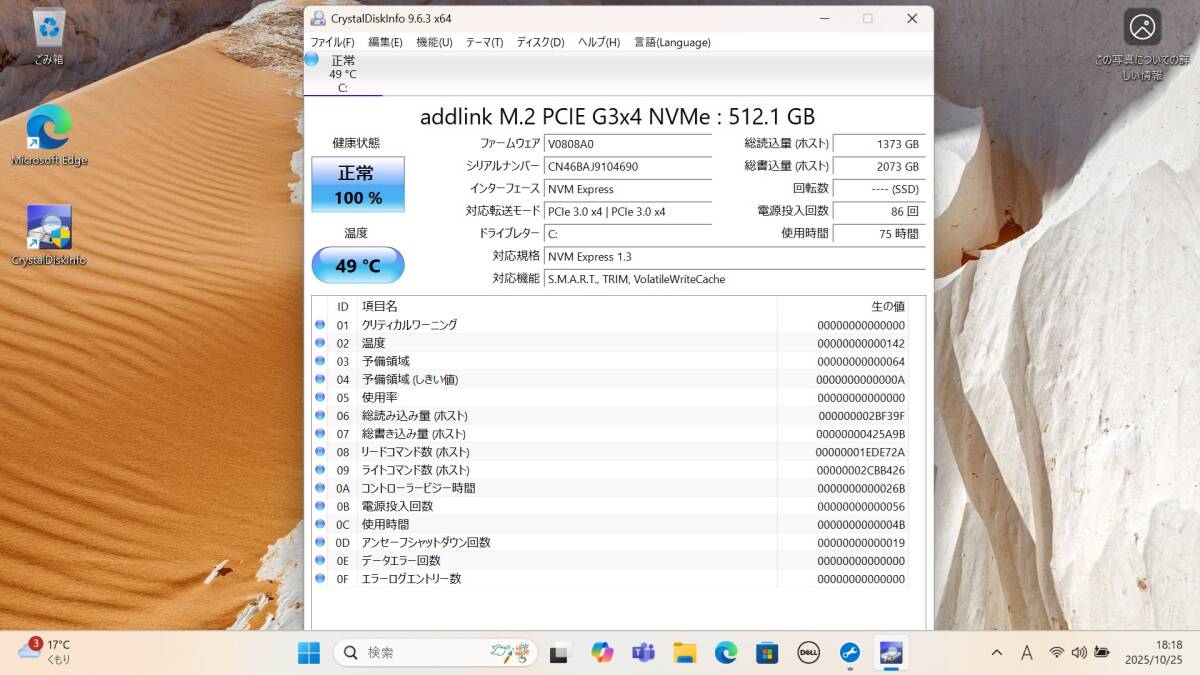
Task: Open the 編集(E) menu
Action: coord(385,42)
